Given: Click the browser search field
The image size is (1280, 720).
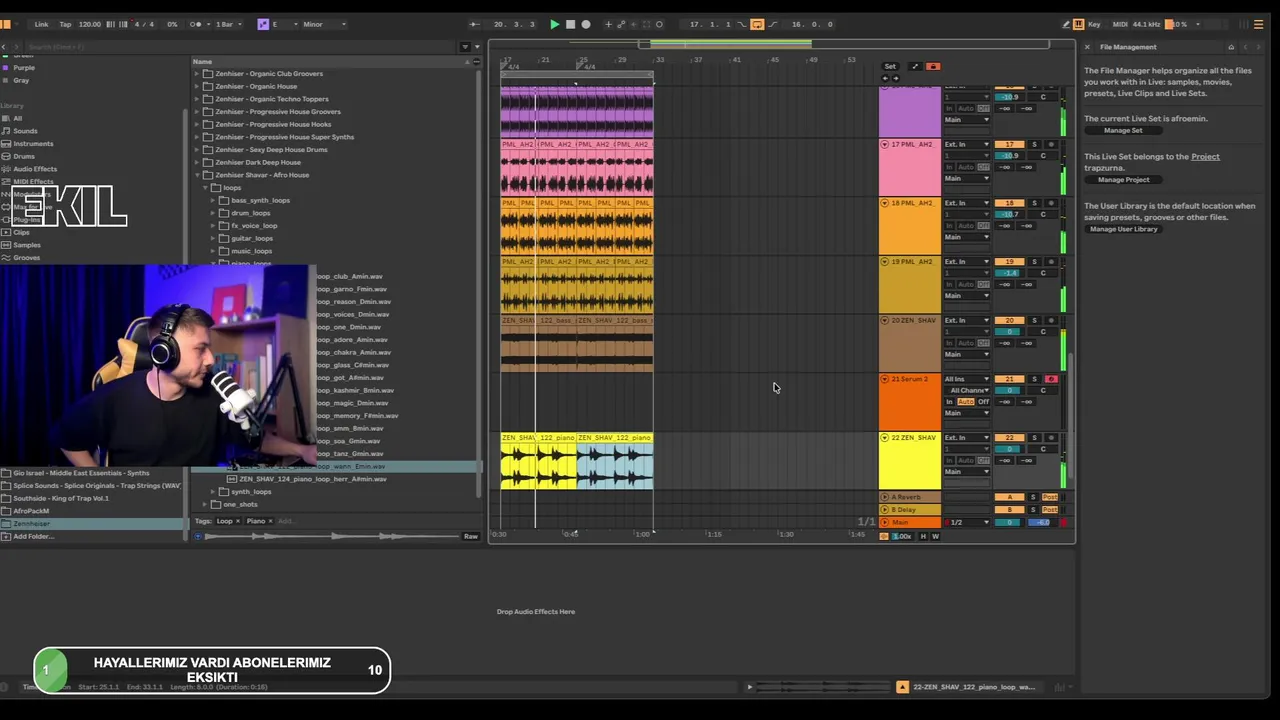Looking at the screenshot, I should [x=240, y=47].
